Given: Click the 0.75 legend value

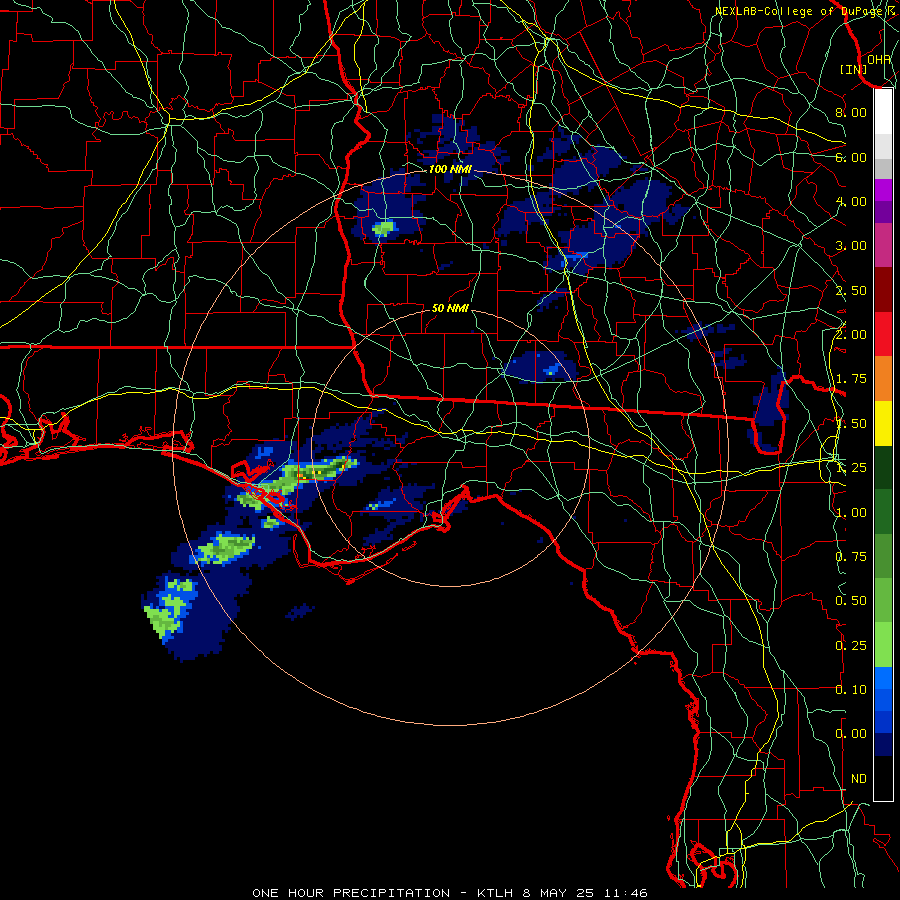Looking at the screenshot, I should coord(851,557).
